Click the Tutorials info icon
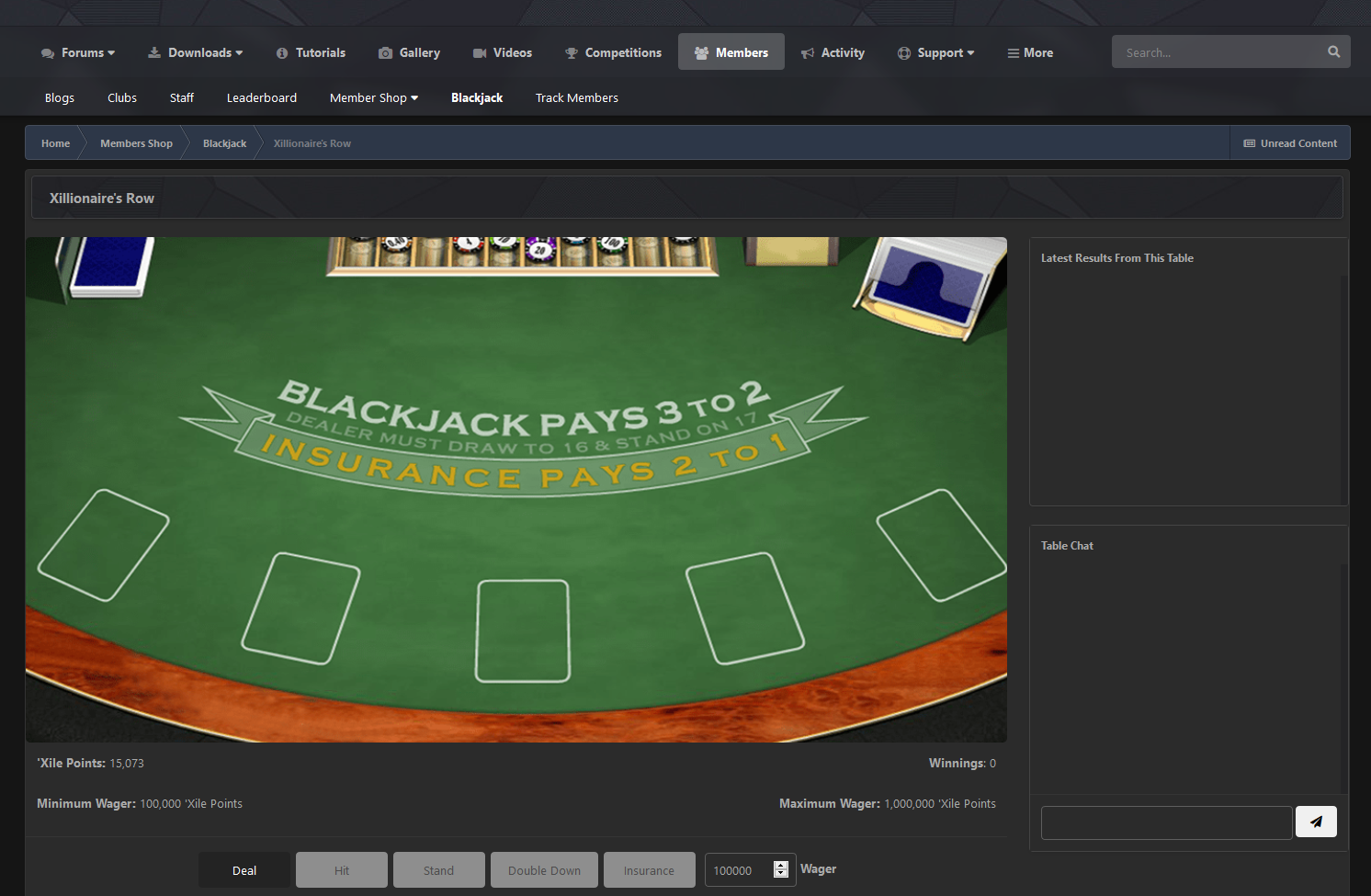The height and width of the screenshot is (896, 1371). [x=282, y=53]
